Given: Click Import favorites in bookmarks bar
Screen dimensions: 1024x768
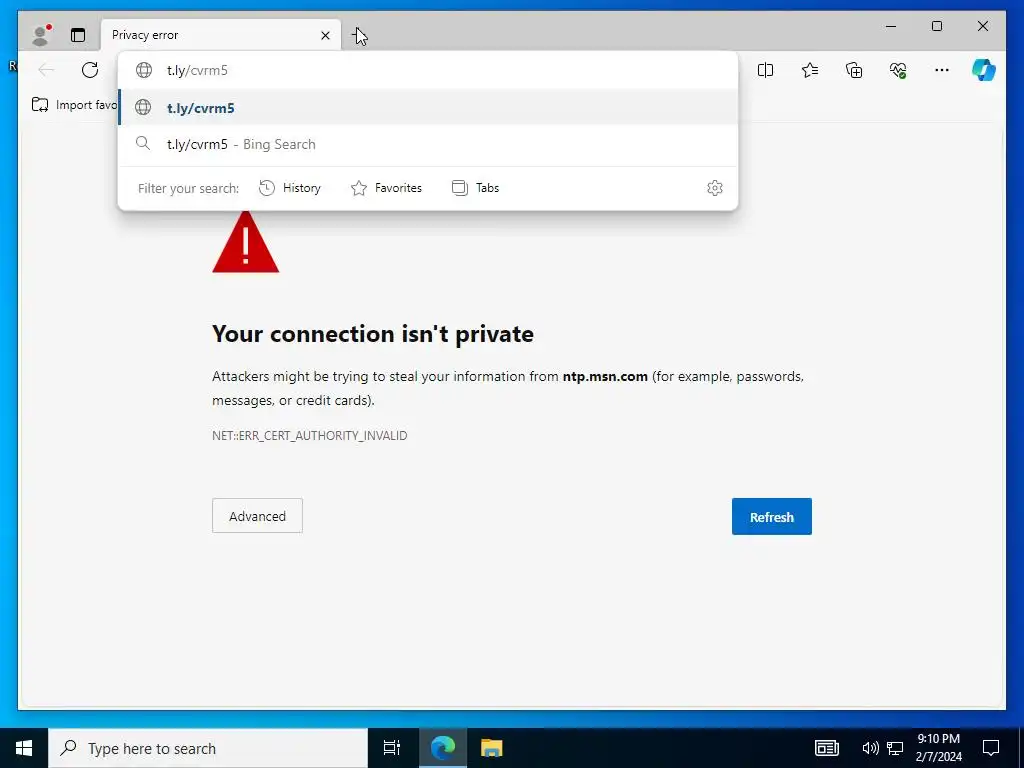Looking at the screenshot, I should click(74, 104).
